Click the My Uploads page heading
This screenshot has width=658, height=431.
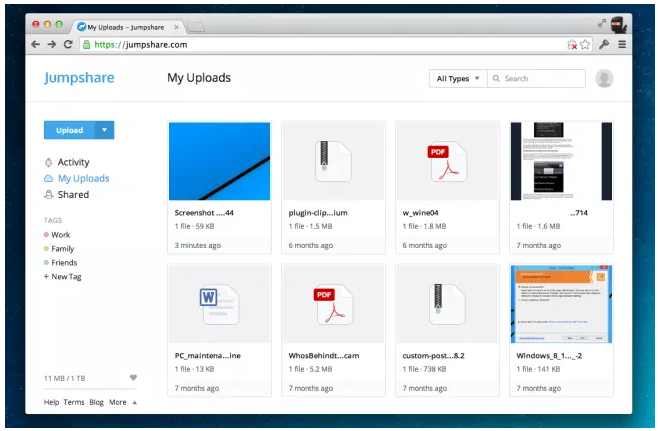point(199,78)
